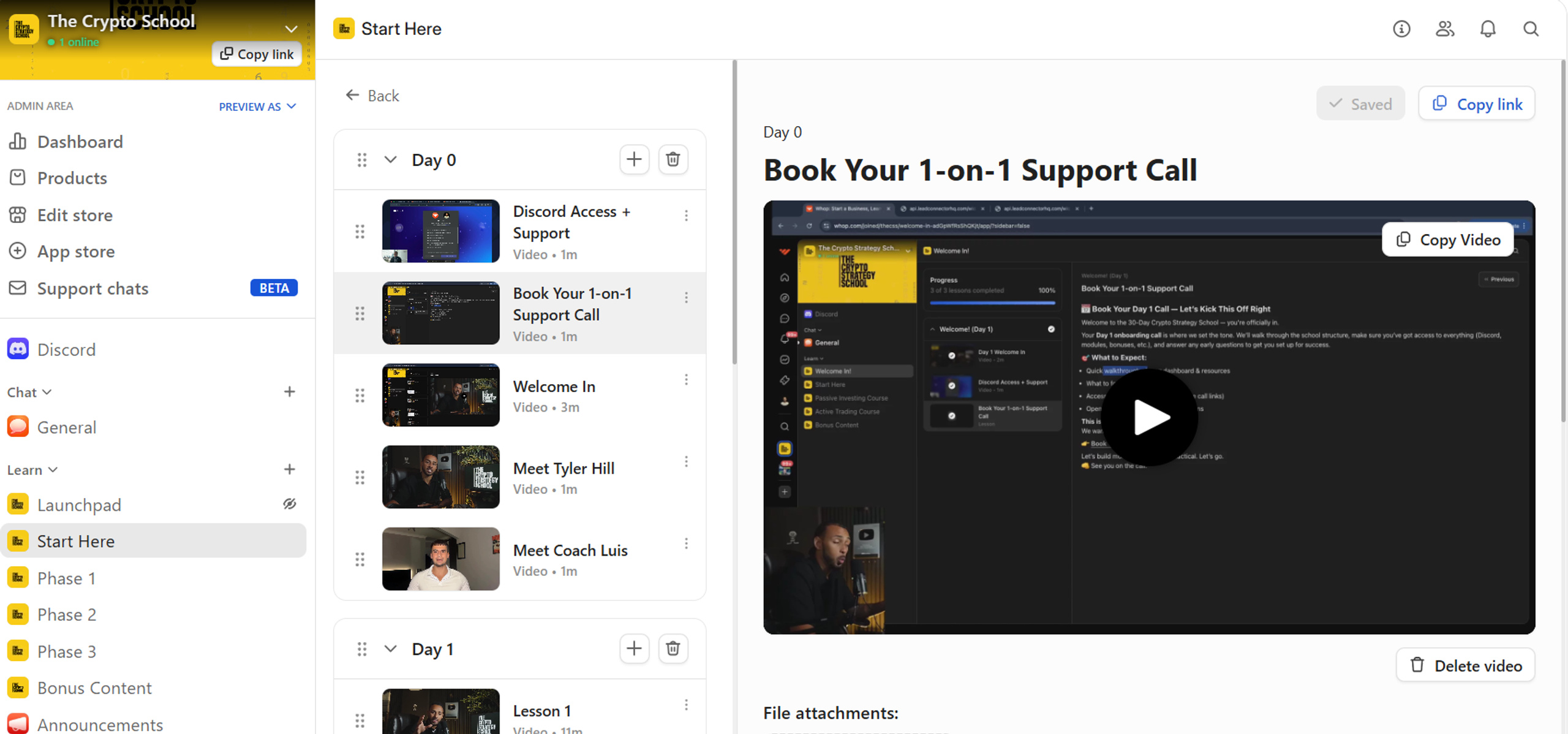
Task: Click drag handle of Day 1 section
Action: [362, 649]
